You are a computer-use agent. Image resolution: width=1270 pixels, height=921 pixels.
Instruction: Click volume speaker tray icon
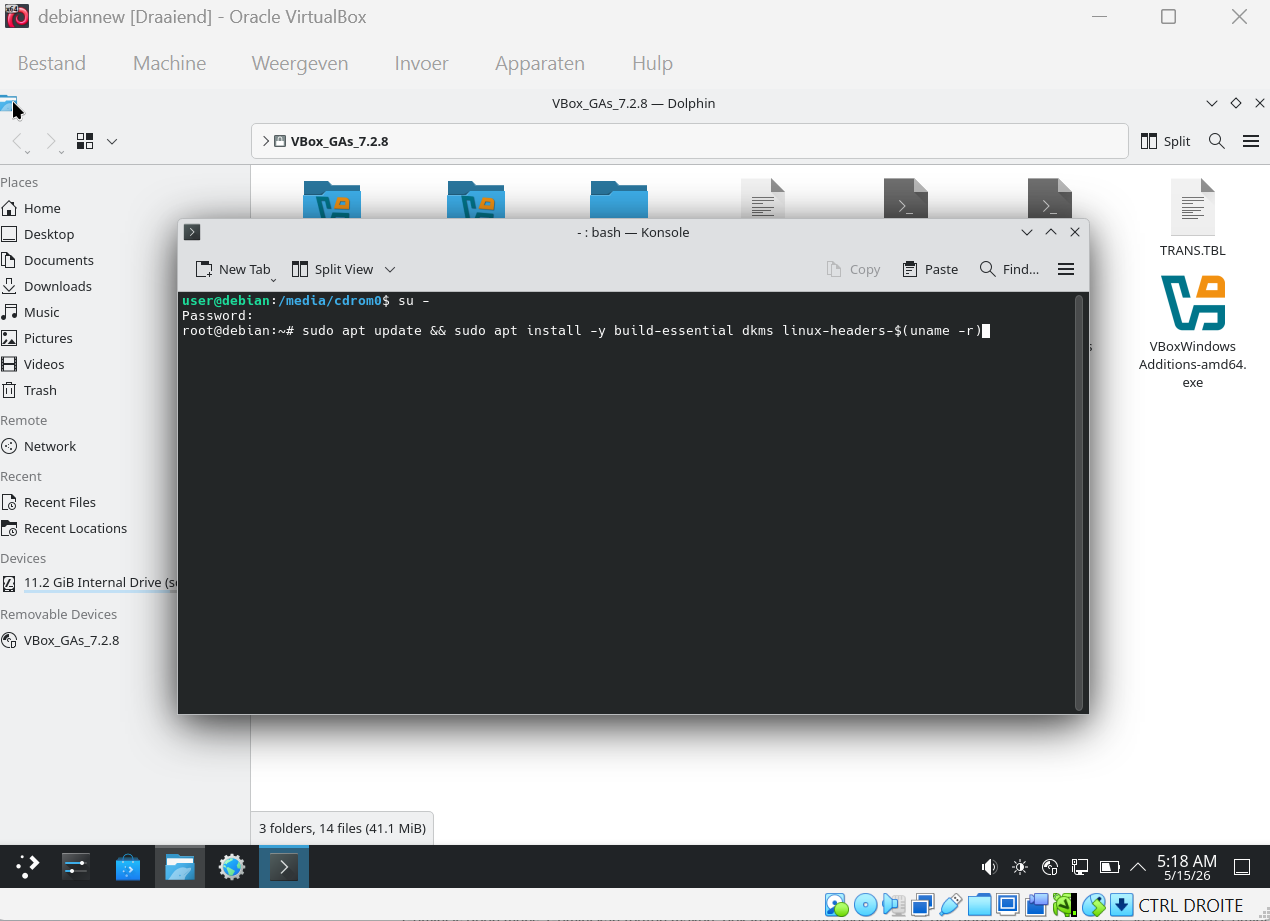tap(989, 867)
